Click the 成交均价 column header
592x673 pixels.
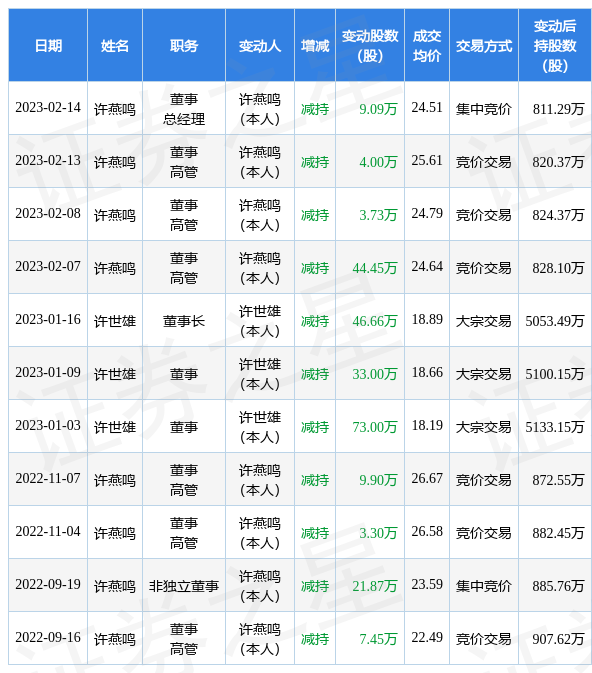427,45
